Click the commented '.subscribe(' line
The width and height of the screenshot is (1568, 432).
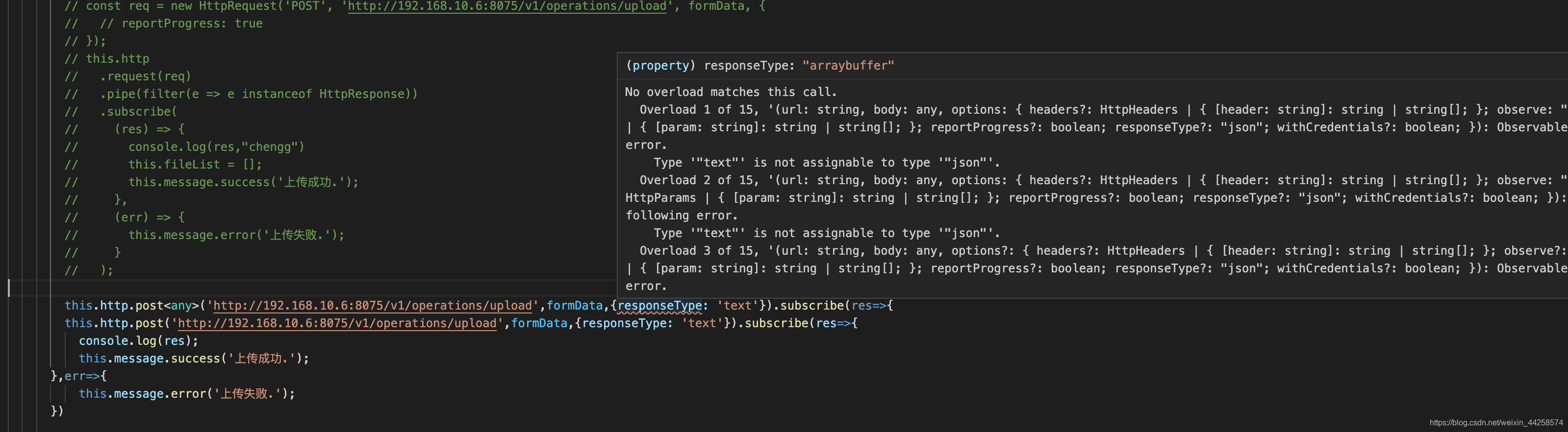[121, 111]
